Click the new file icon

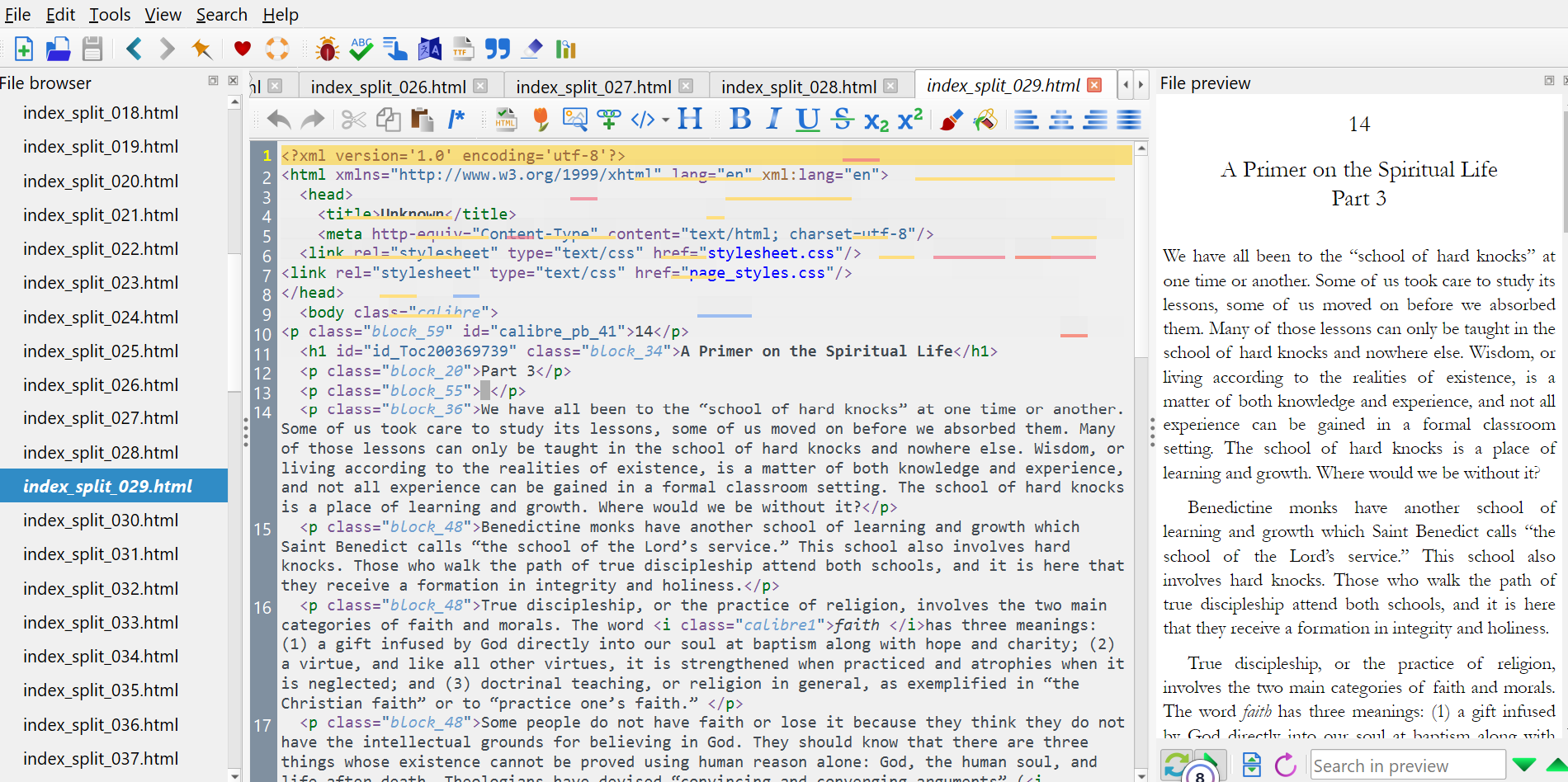tap(24, 49)
